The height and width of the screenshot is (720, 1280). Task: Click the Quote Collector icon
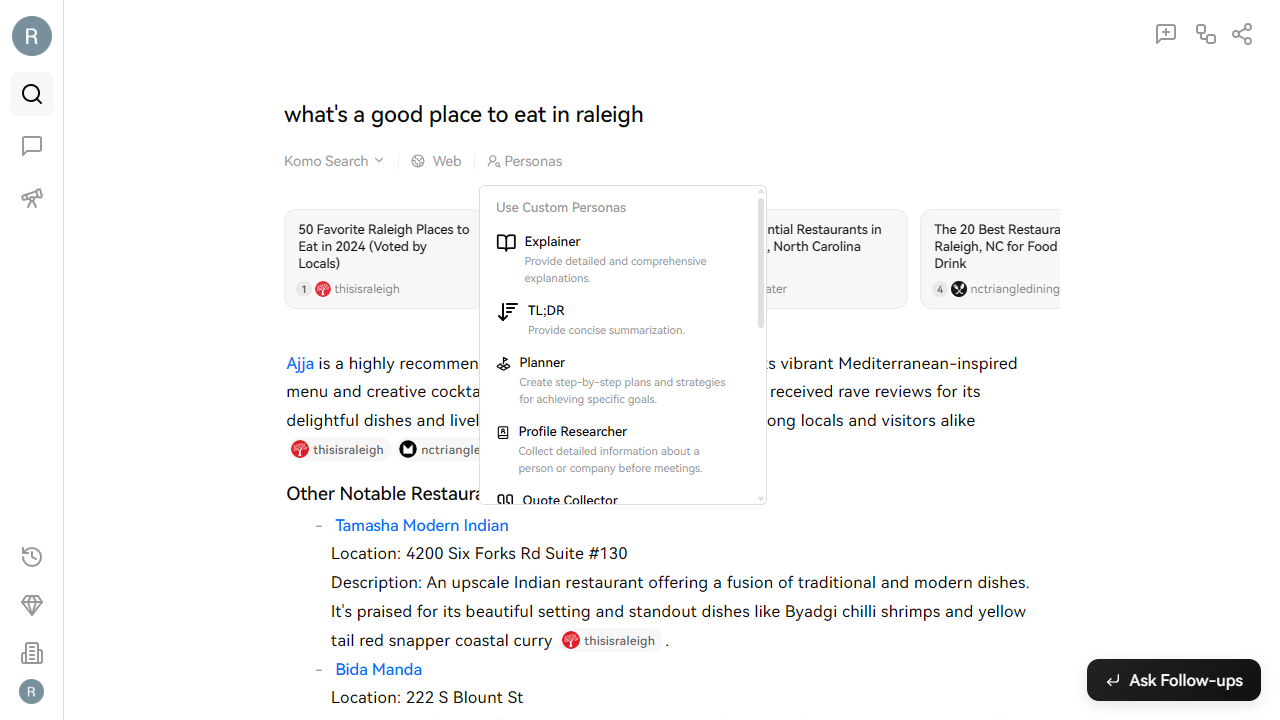(x=506, y=500)
